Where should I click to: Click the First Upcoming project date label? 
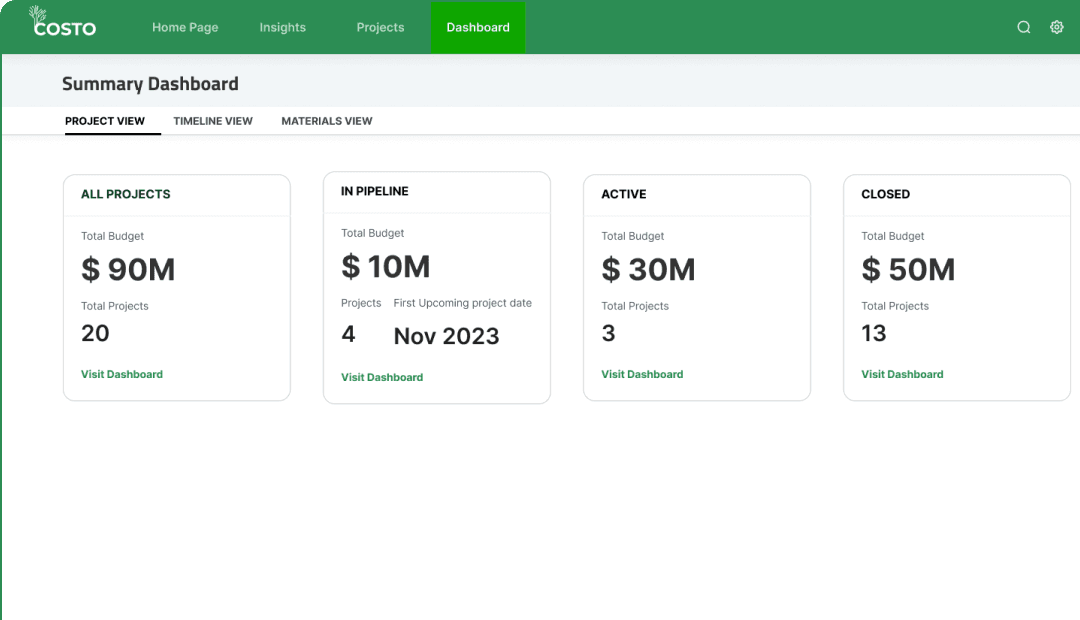462,303
